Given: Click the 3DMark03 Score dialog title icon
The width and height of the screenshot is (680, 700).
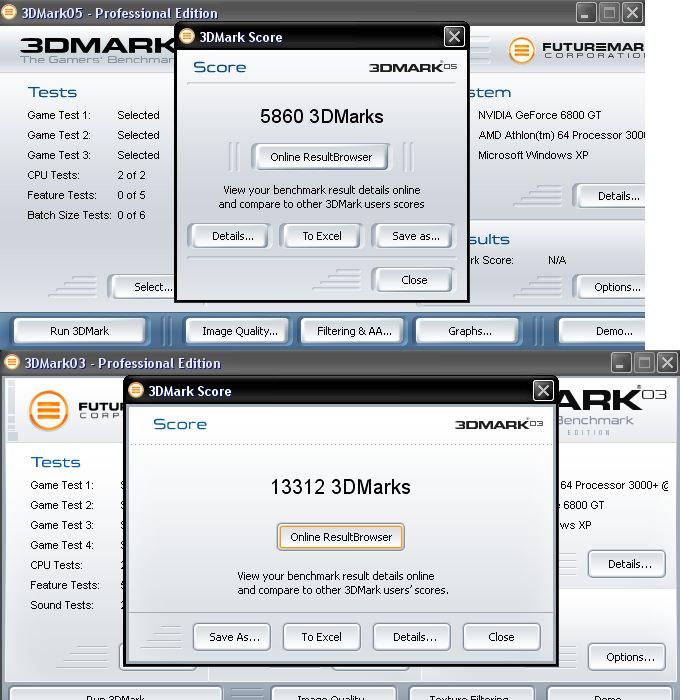Looking at the screenshot, I should (x=136, y=390).
